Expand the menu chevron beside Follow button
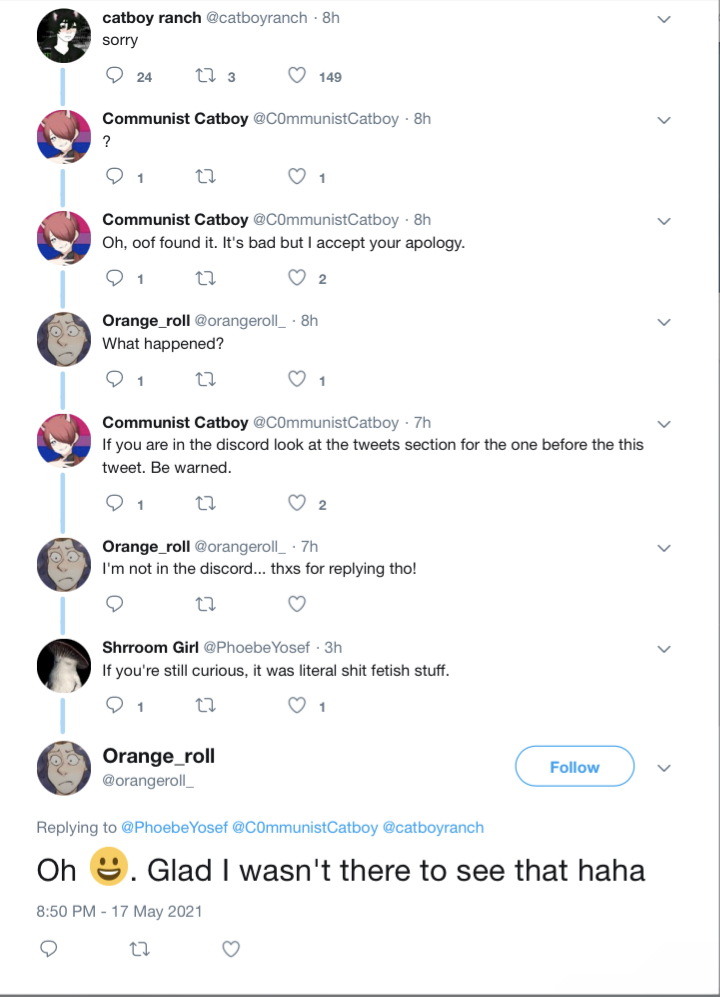The height and width of the screenshot is (997, 720). [x=662, y=768]
